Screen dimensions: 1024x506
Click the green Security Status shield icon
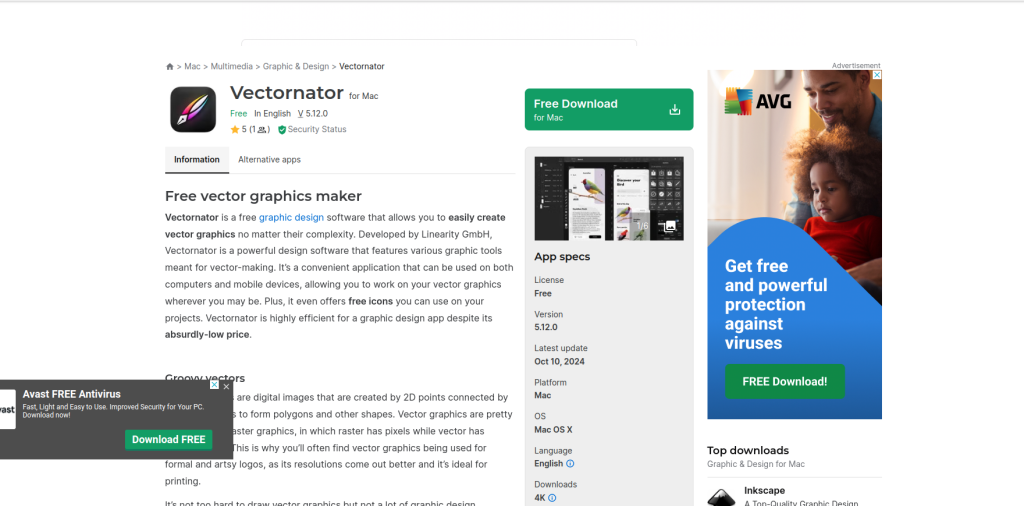[282, 130]
